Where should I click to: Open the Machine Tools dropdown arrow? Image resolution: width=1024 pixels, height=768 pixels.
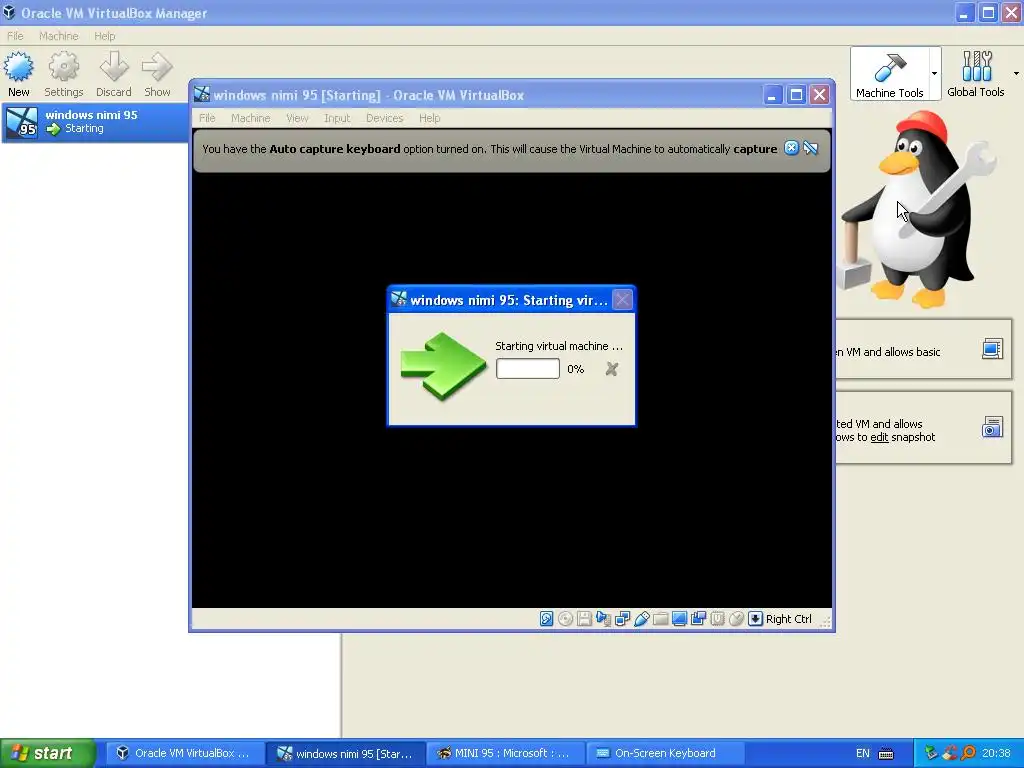[x=935, y=74]
